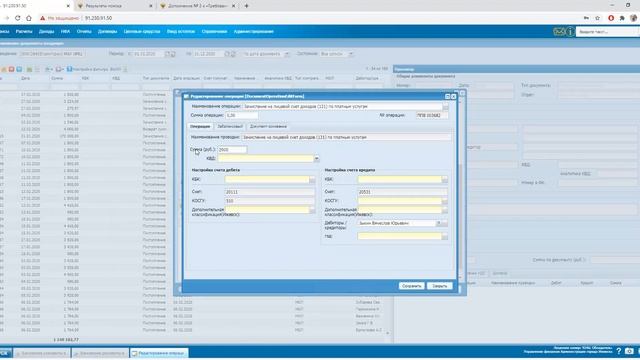
Task: Close the operation dialog with X icon
Action: tap(453, 96)
